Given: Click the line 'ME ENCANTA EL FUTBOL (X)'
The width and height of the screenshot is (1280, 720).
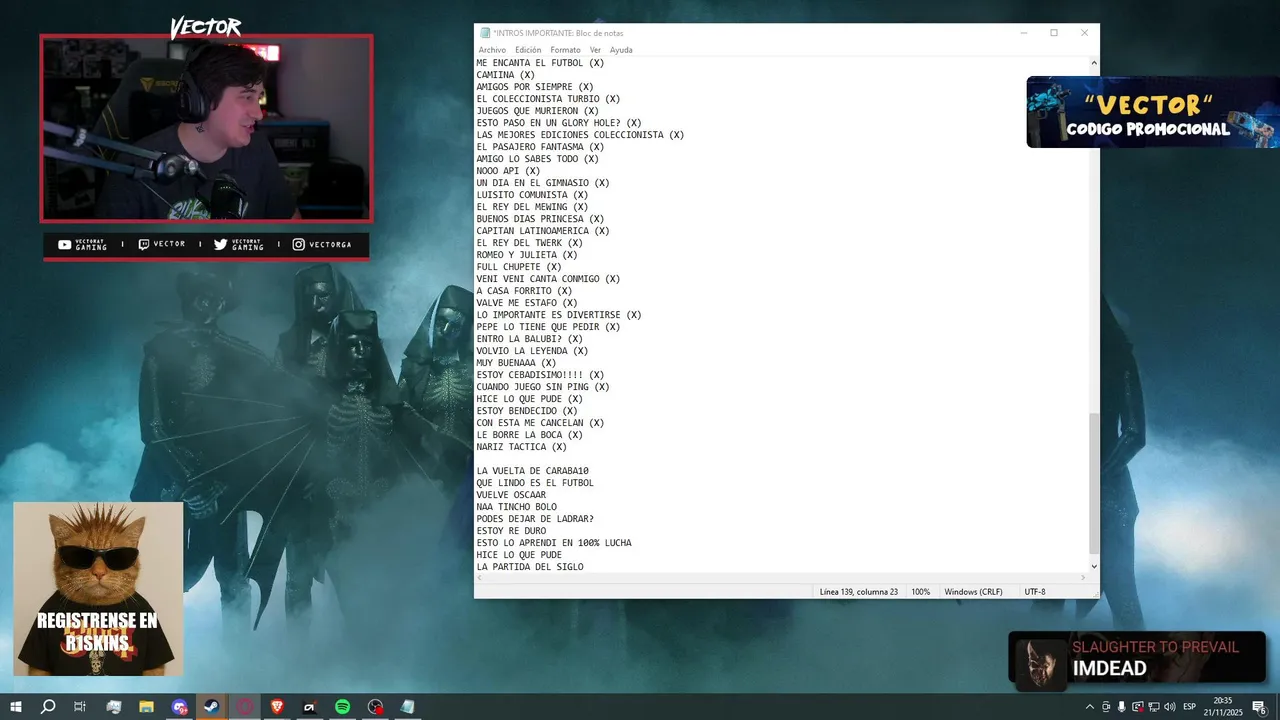Looking at the screenshot, I should point(540,63).
